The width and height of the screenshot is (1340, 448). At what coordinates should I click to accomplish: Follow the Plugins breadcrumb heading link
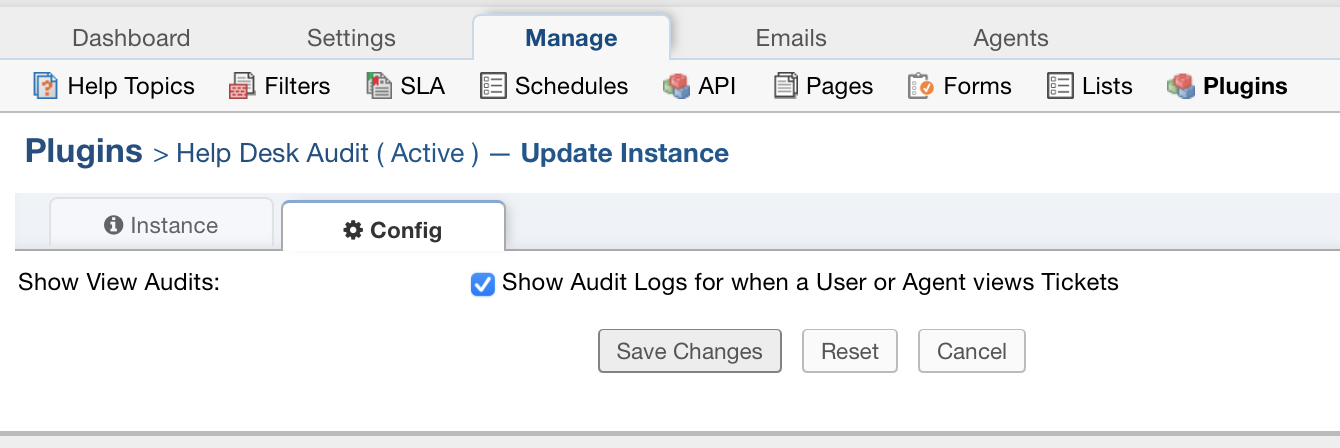pos(84,152)
